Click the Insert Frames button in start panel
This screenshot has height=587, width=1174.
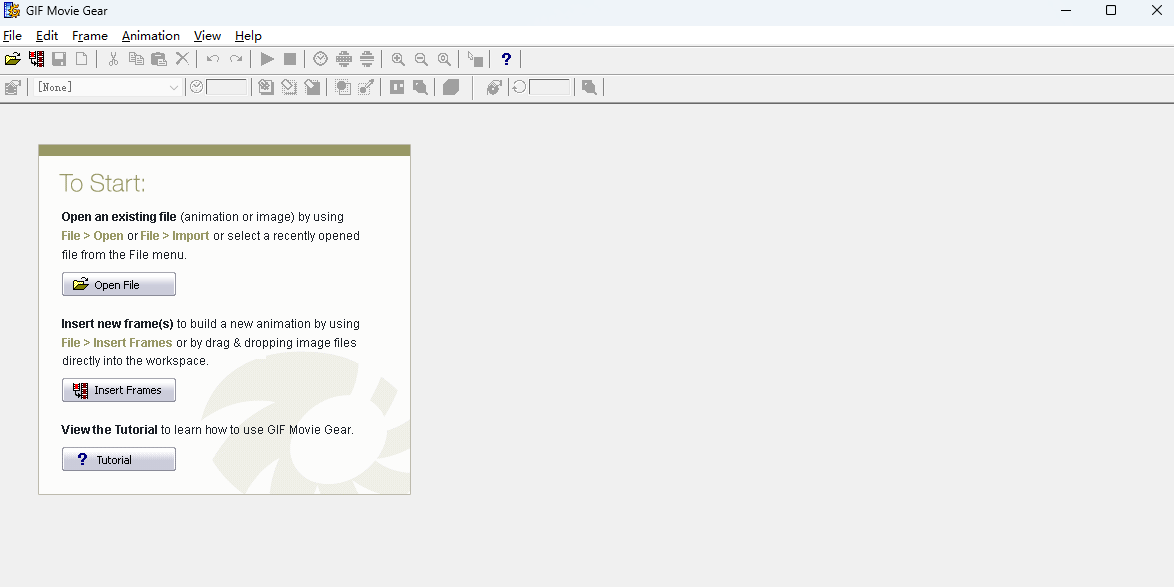click(x=119, y=390)
